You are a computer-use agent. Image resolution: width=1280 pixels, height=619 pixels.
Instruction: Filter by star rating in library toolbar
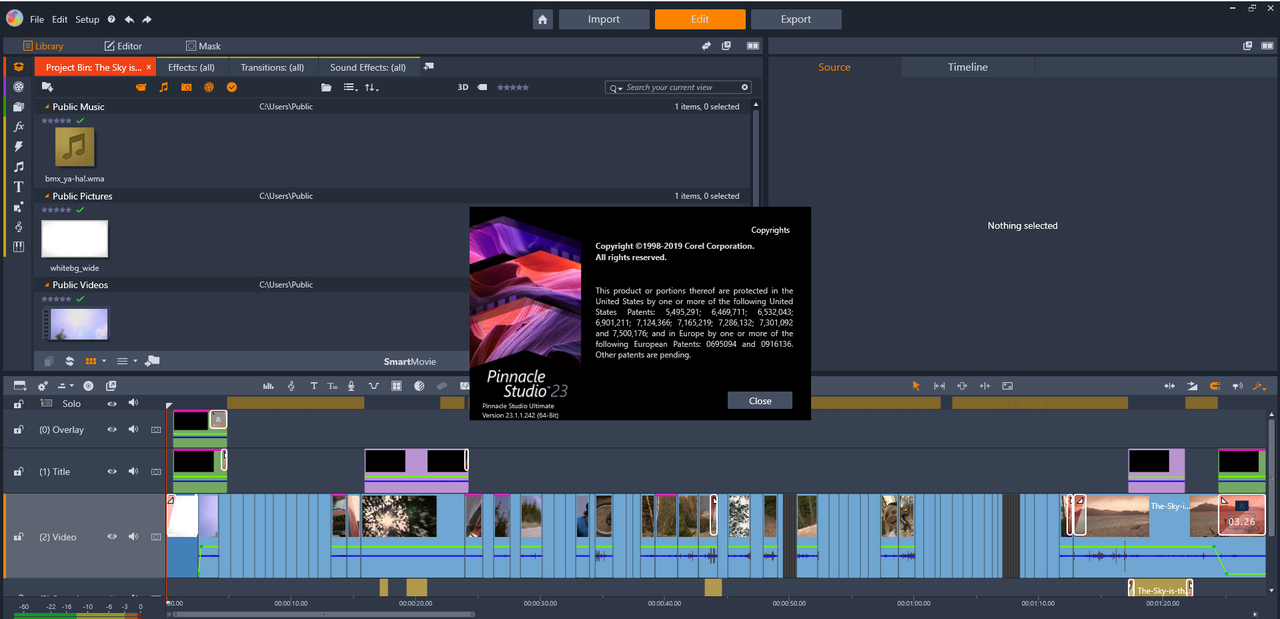pos(513,87)
